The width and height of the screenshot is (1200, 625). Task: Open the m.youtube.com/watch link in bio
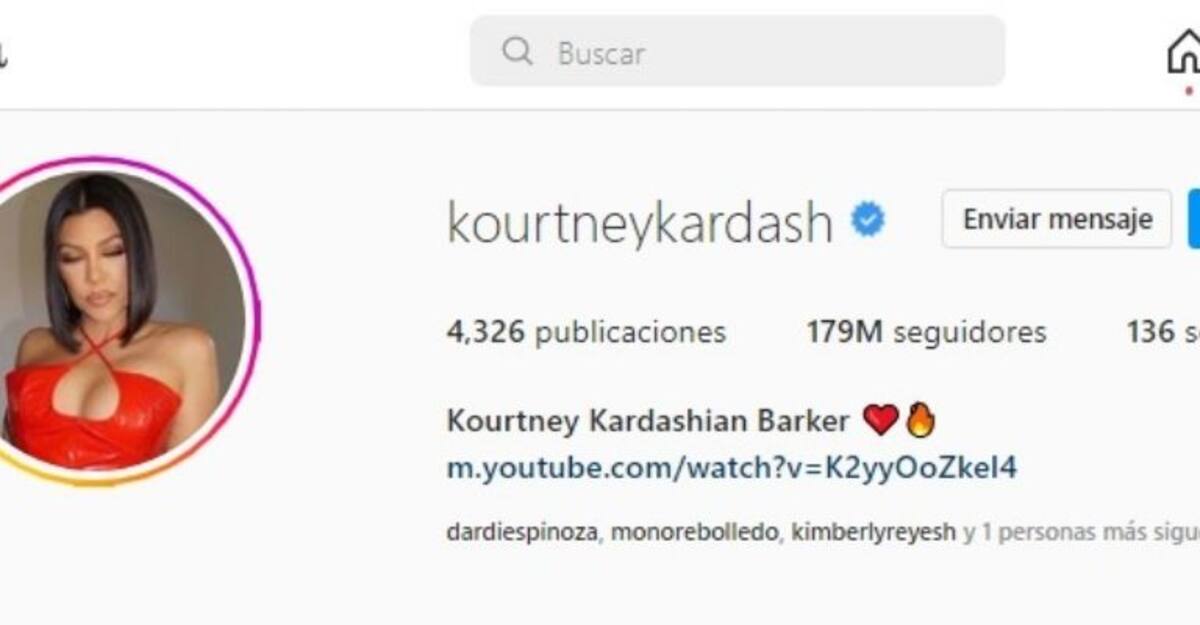[731, 467]
